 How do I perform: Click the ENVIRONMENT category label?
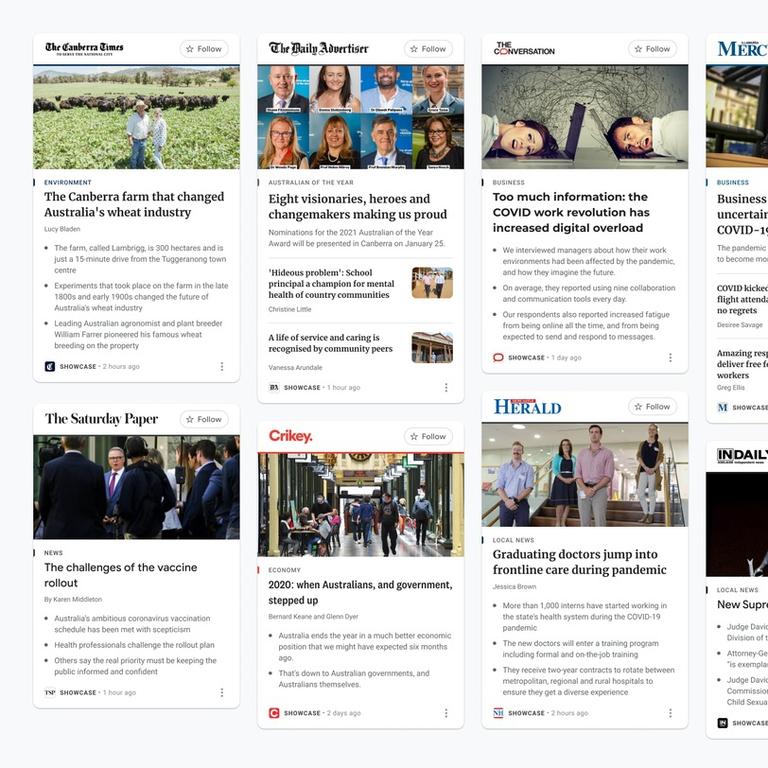coord(68,182)
